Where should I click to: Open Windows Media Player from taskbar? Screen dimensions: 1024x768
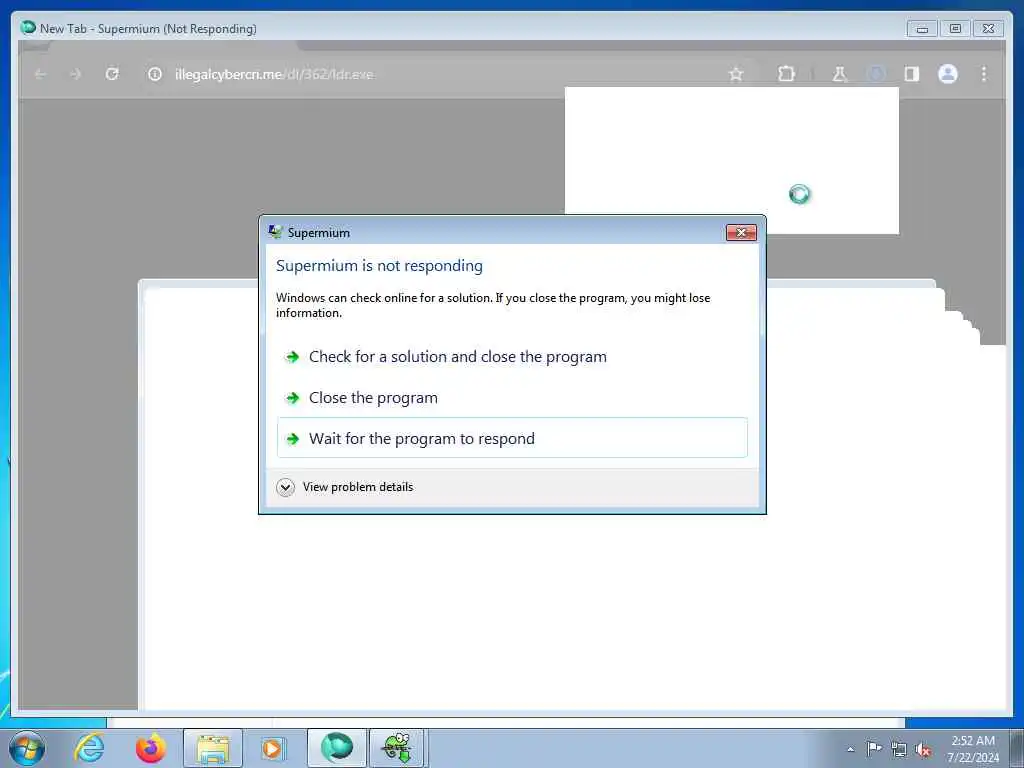point(272,748)
